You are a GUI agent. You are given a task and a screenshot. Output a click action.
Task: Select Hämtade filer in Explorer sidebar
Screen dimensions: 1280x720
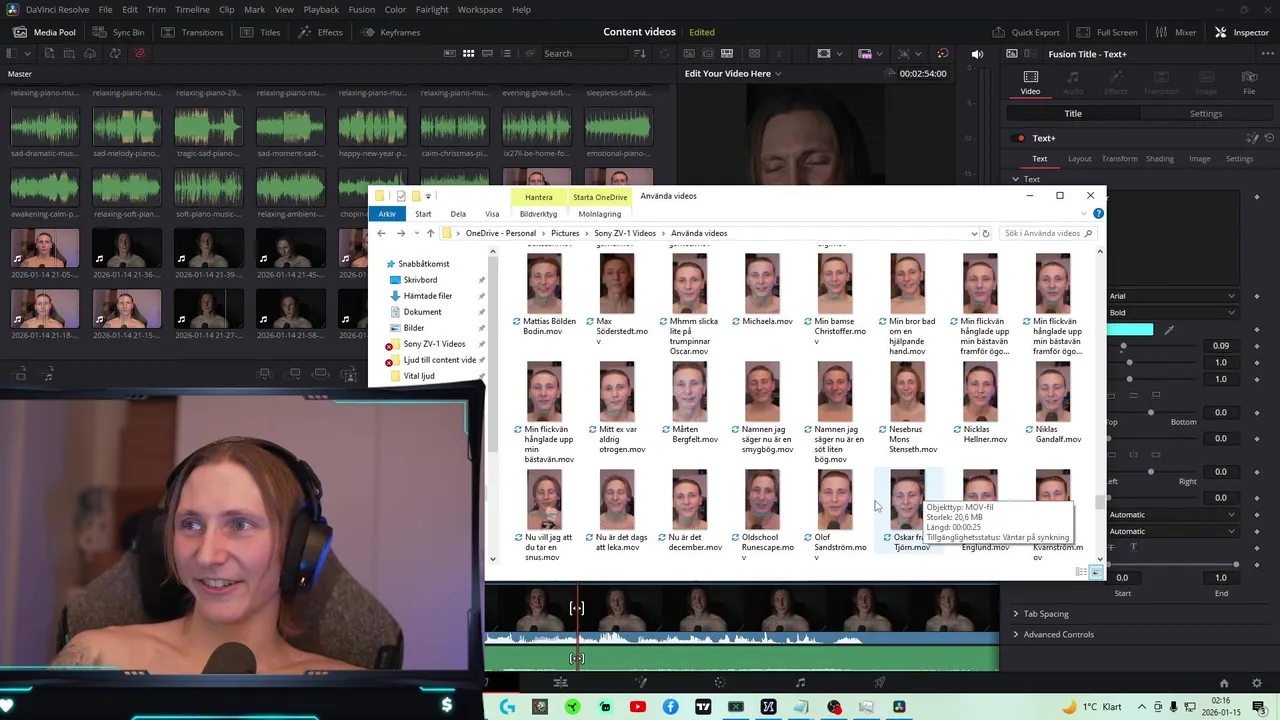click(428, 296)
